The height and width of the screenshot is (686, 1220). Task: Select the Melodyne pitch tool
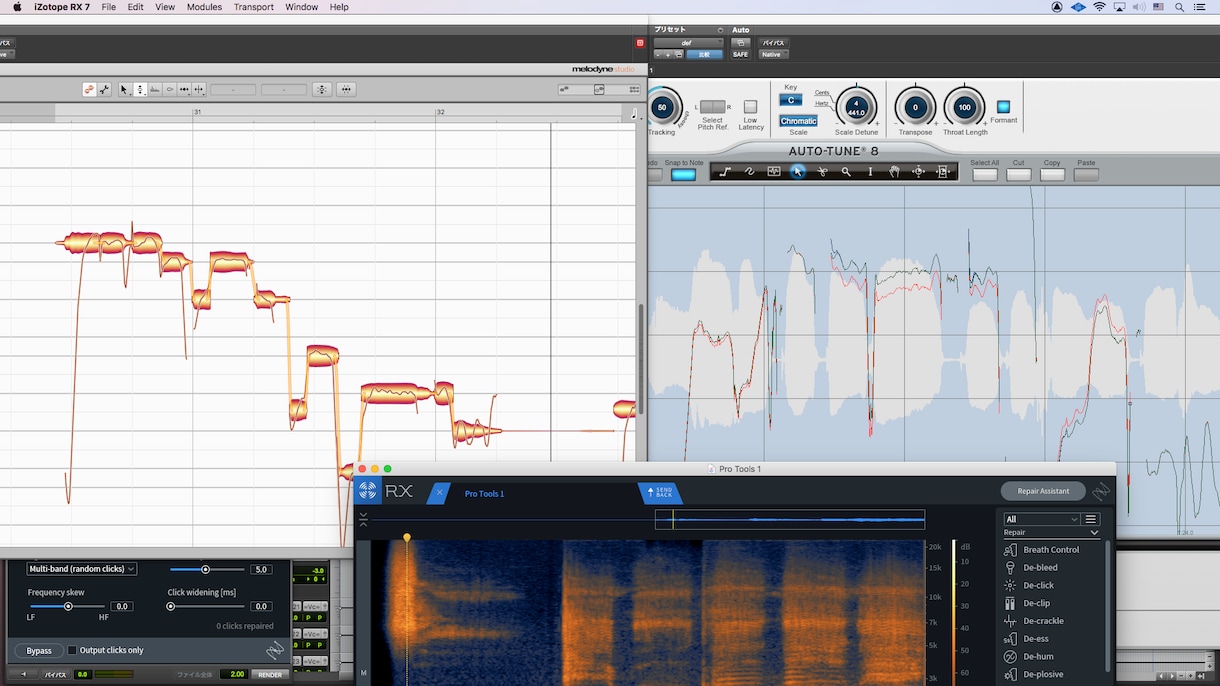point(140,89)
